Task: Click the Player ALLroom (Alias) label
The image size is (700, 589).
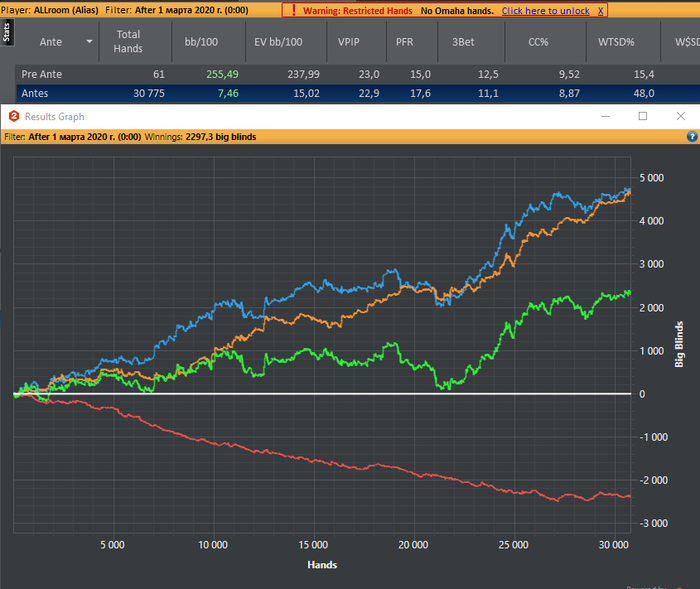Action: click(50, 10)
